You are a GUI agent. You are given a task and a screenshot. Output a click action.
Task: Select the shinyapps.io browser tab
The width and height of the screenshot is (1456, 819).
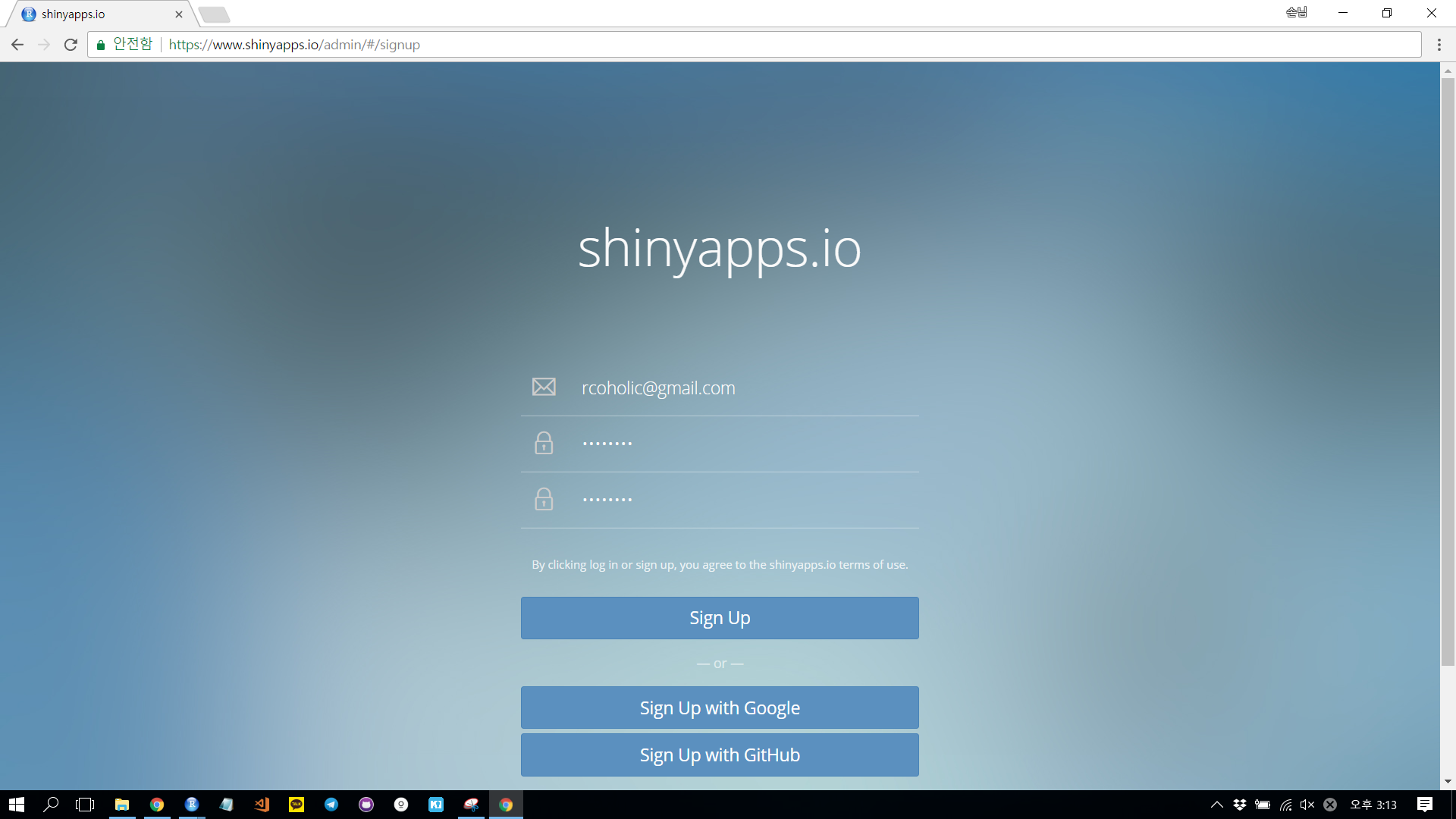[99, 14]
